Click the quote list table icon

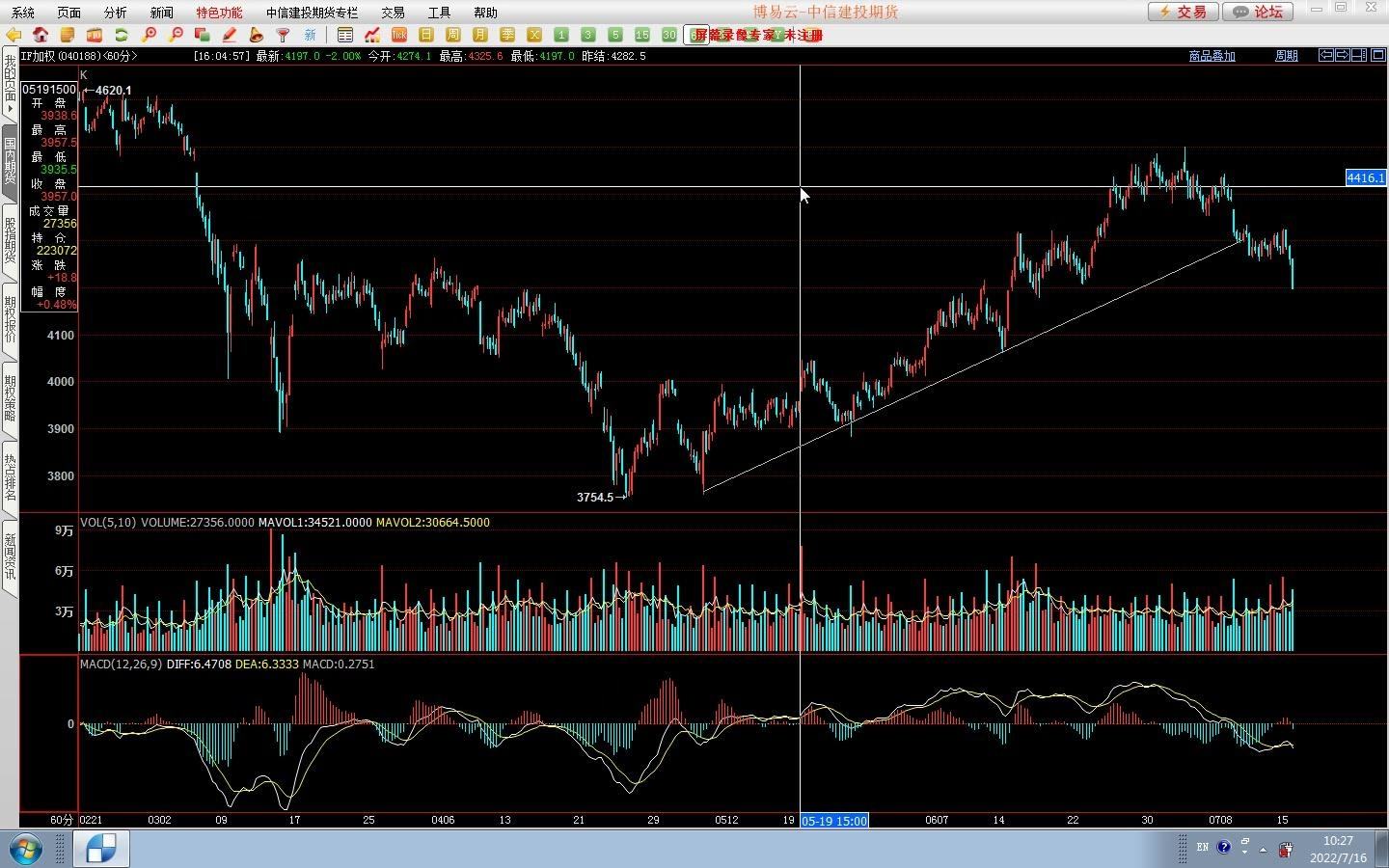(345, 35)
